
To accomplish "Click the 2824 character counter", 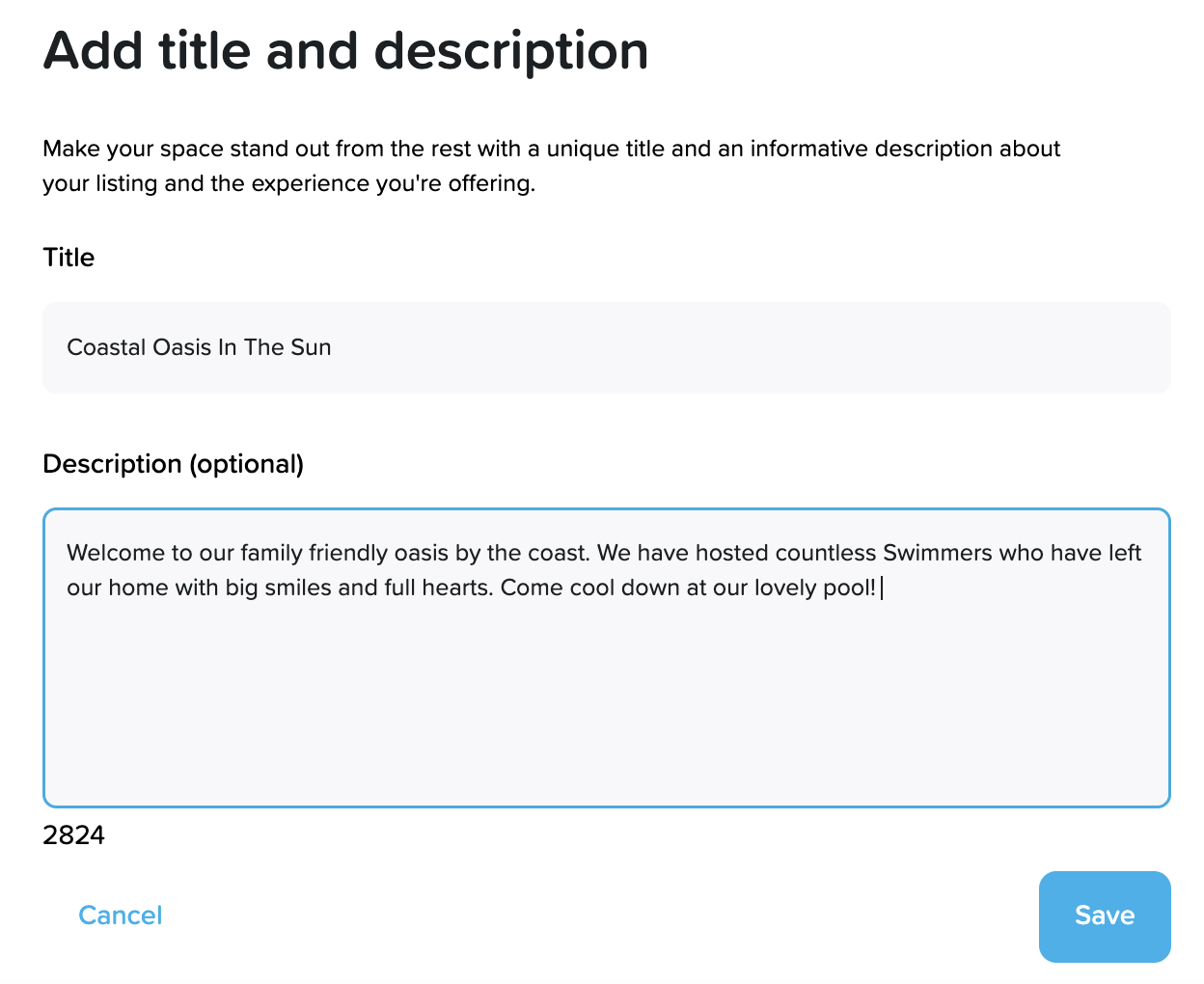I will [x=73, y=835].
